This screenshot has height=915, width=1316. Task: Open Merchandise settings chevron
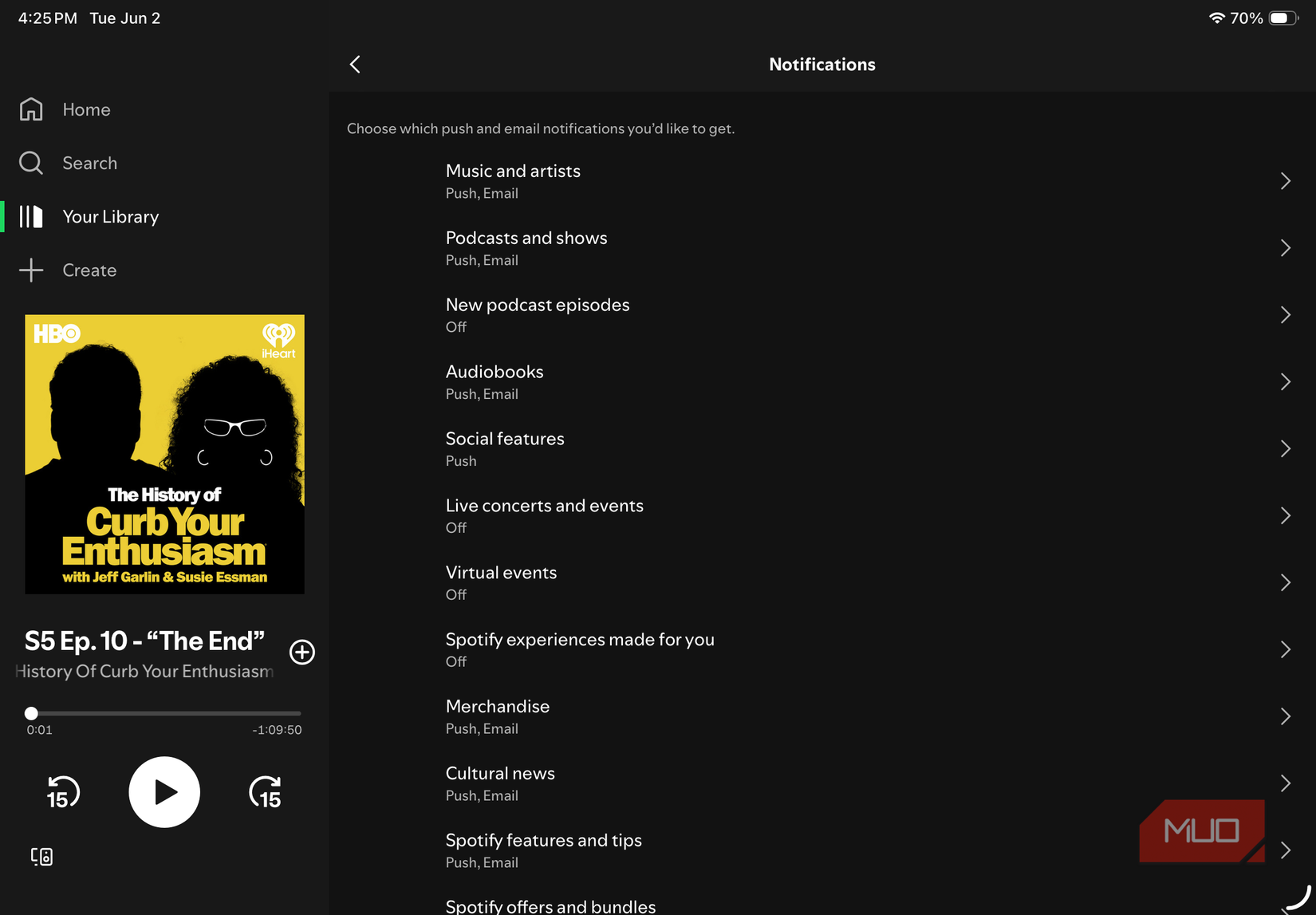pos(1286,717)
